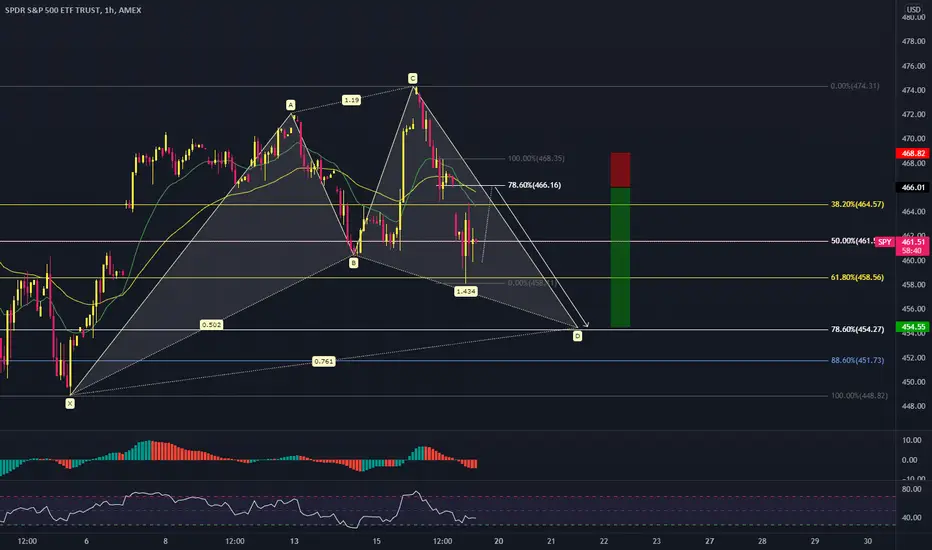Select harmonic pattern point A label

click(x=291, y=105)
